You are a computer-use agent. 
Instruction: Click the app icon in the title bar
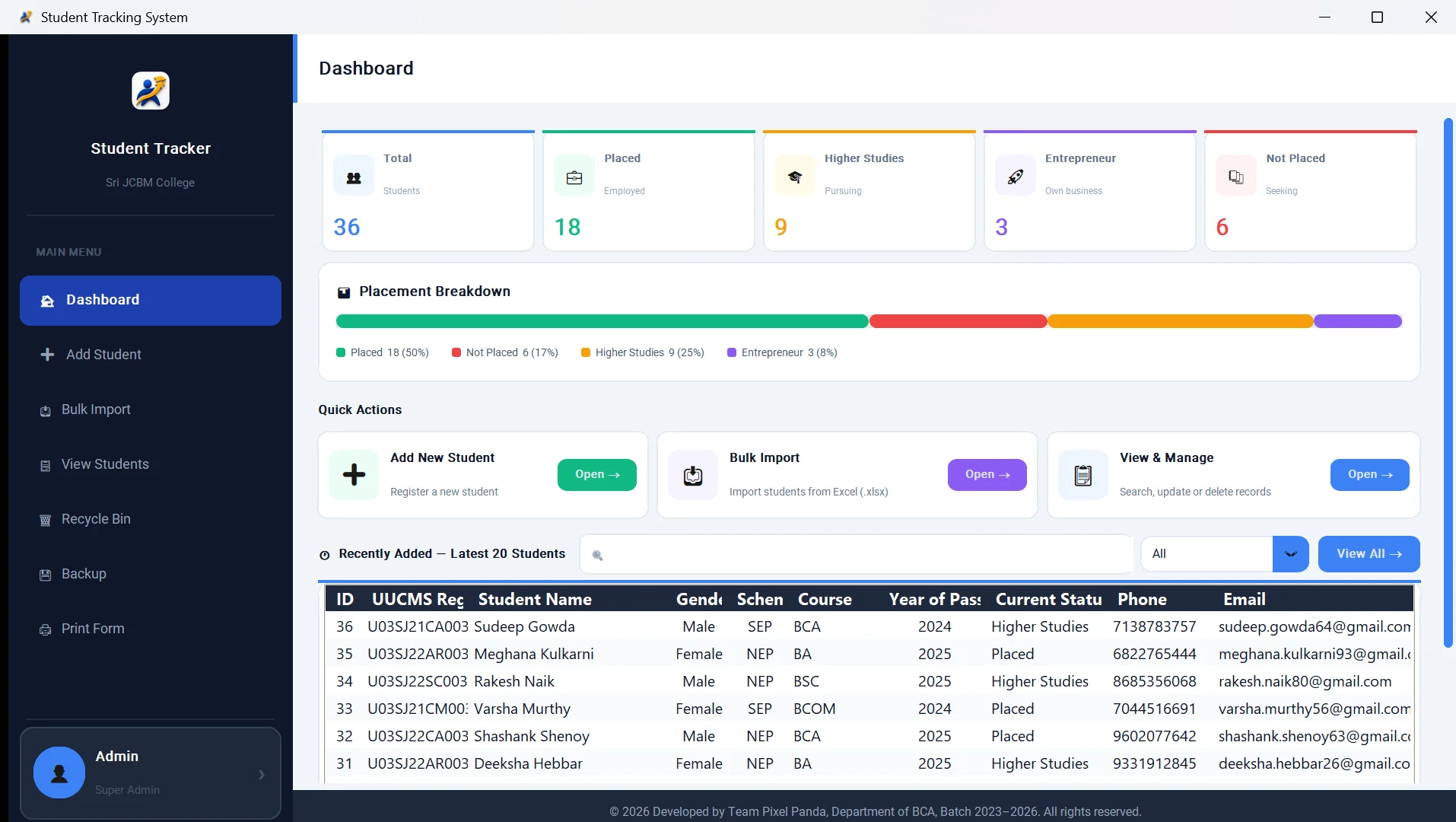[26, 17]
